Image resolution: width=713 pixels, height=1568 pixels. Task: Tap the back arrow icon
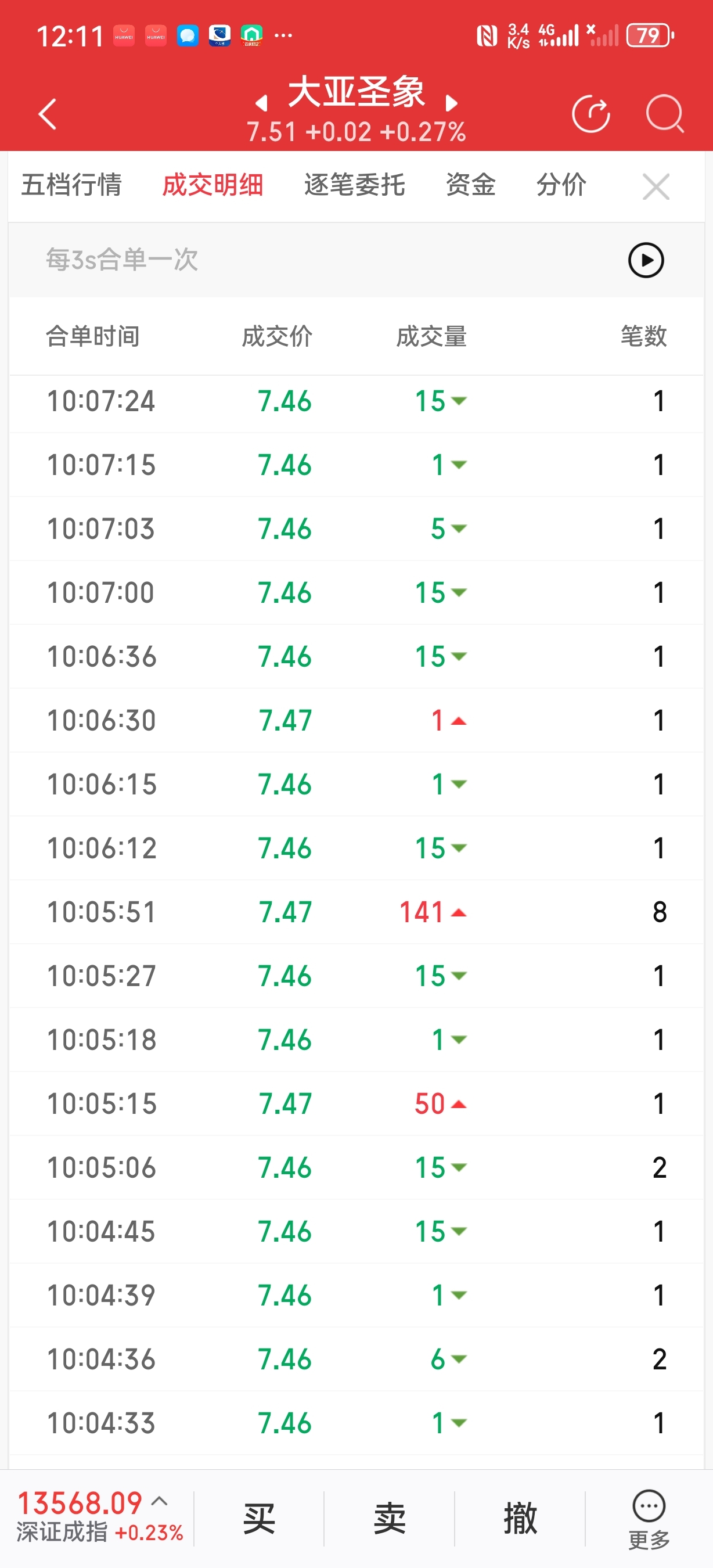tap(48, 114)
